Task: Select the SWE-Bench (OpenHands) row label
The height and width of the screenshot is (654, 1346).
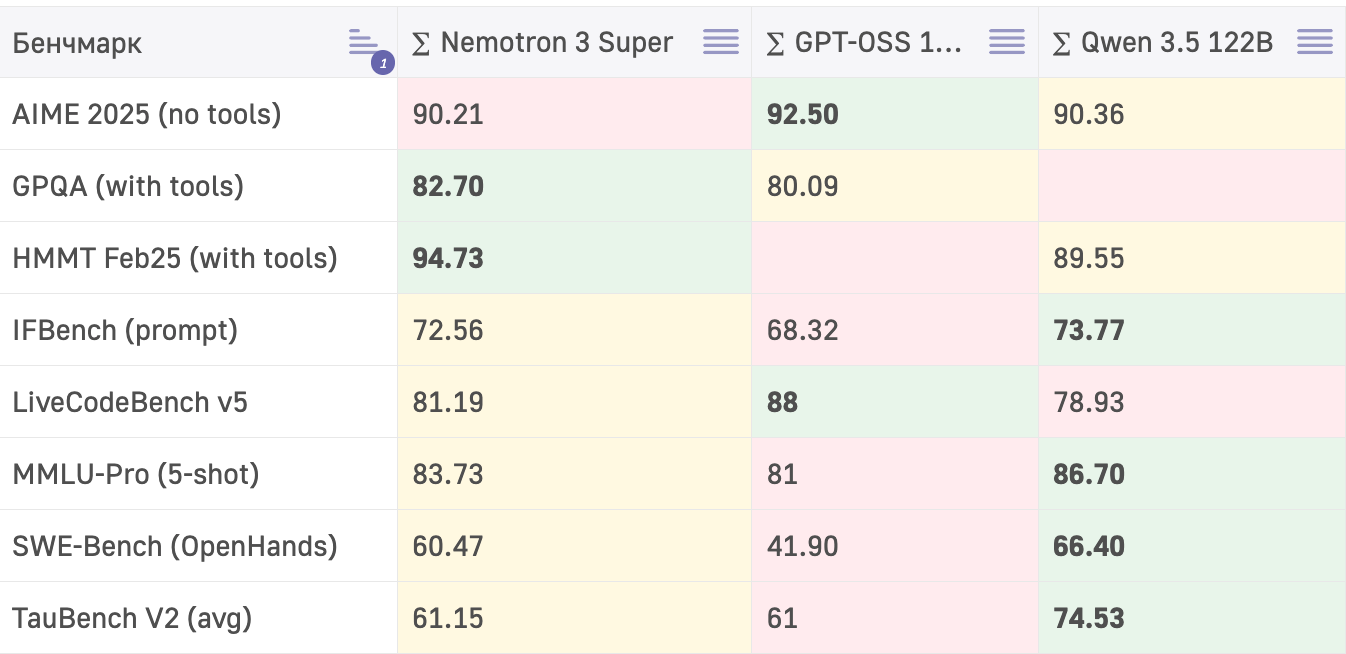Action: (175, 546)
